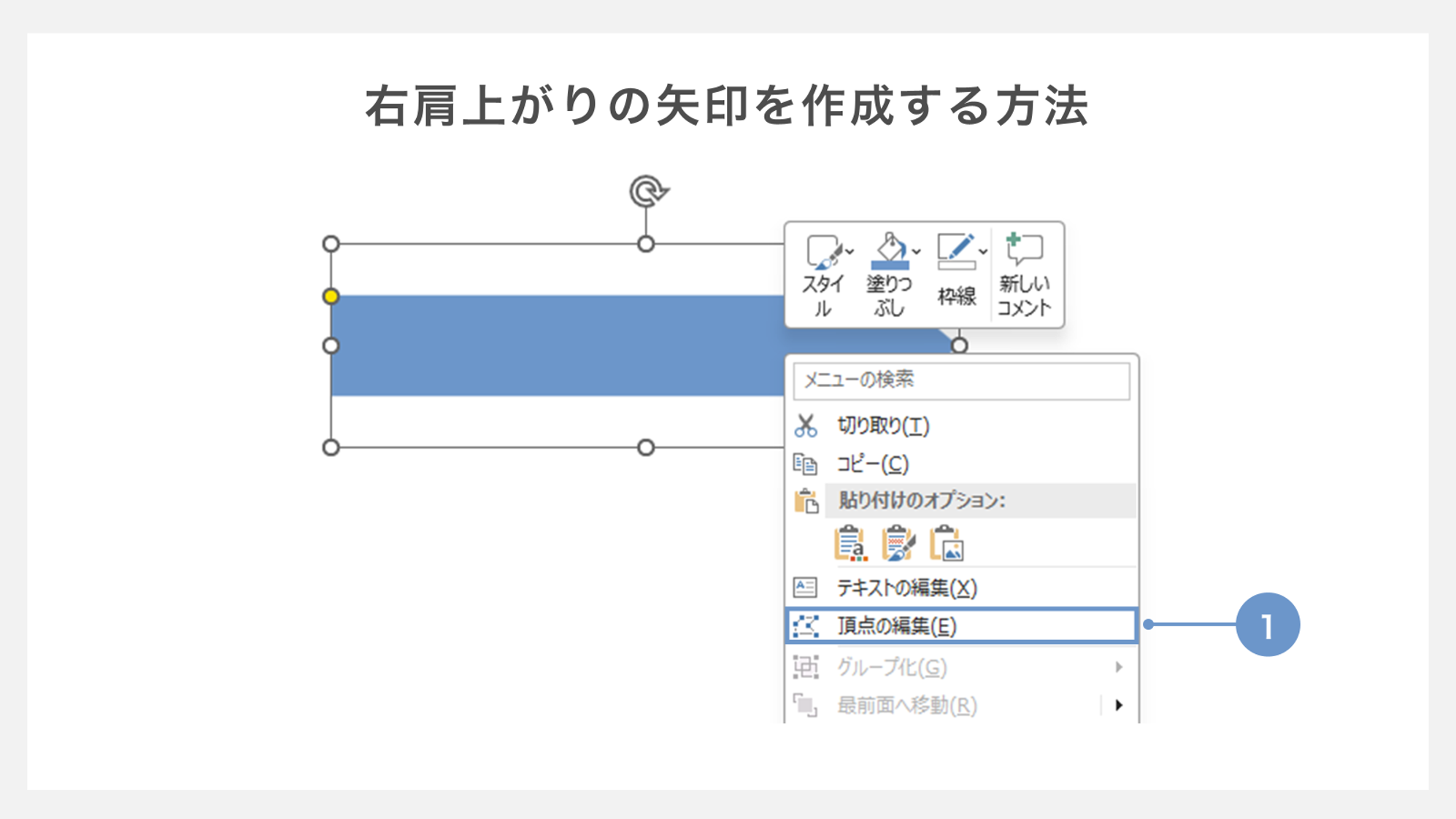
Task: Choose 切り取り(T) from context menu
Action: 961,426
